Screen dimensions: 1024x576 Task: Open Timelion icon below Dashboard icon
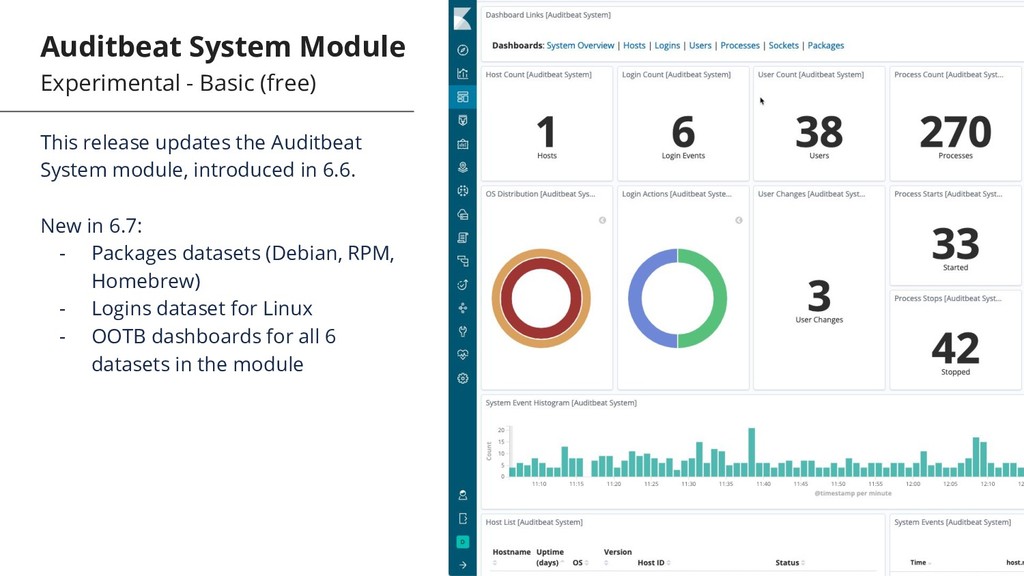tap(462, 121)
